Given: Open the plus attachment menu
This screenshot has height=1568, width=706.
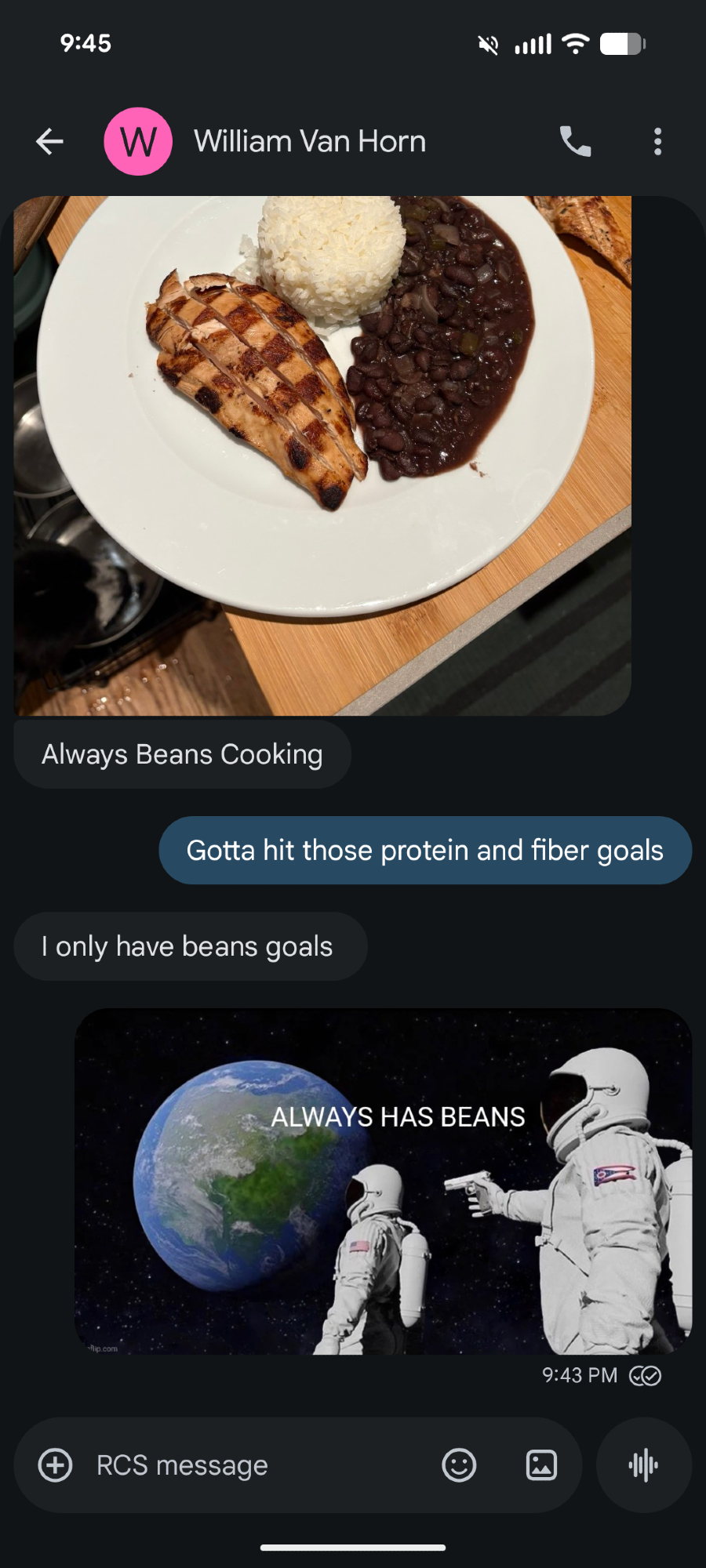Looking at the screenshot, I should 55,1465.
